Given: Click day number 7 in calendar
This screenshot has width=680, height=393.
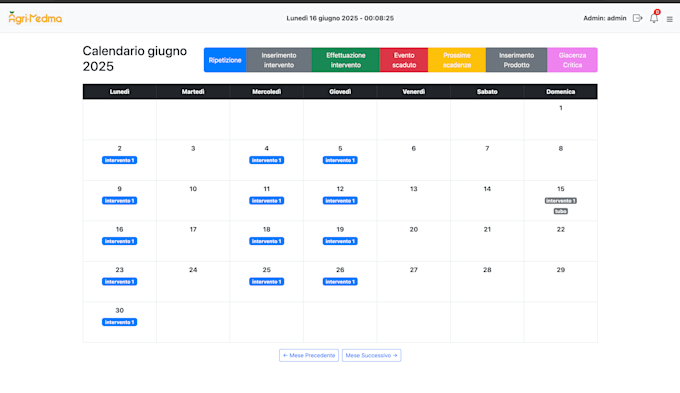Looking at the screenshot, I should click(x=487, y=148).
